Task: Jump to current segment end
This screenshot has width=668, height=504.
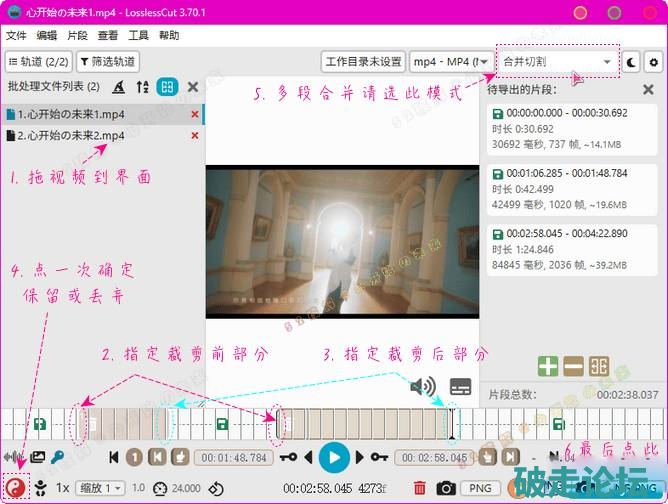Action: (510, 457)
